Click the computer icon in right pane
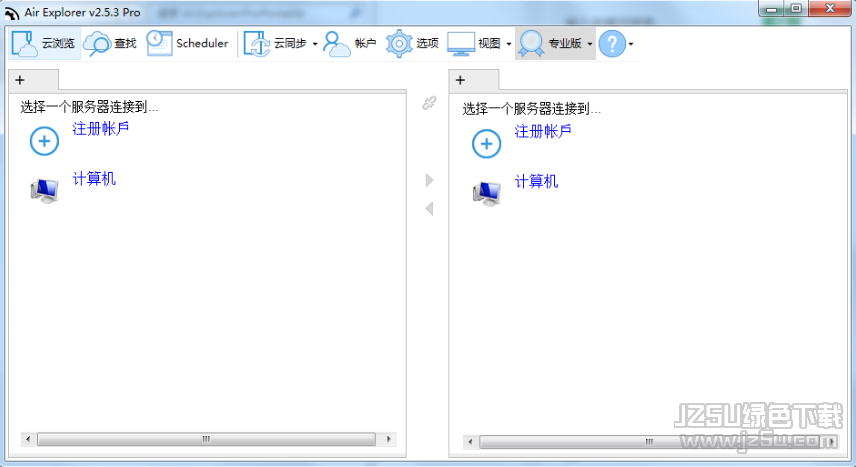856x467 pixels. pyautogui.click(x=487, y=193)
